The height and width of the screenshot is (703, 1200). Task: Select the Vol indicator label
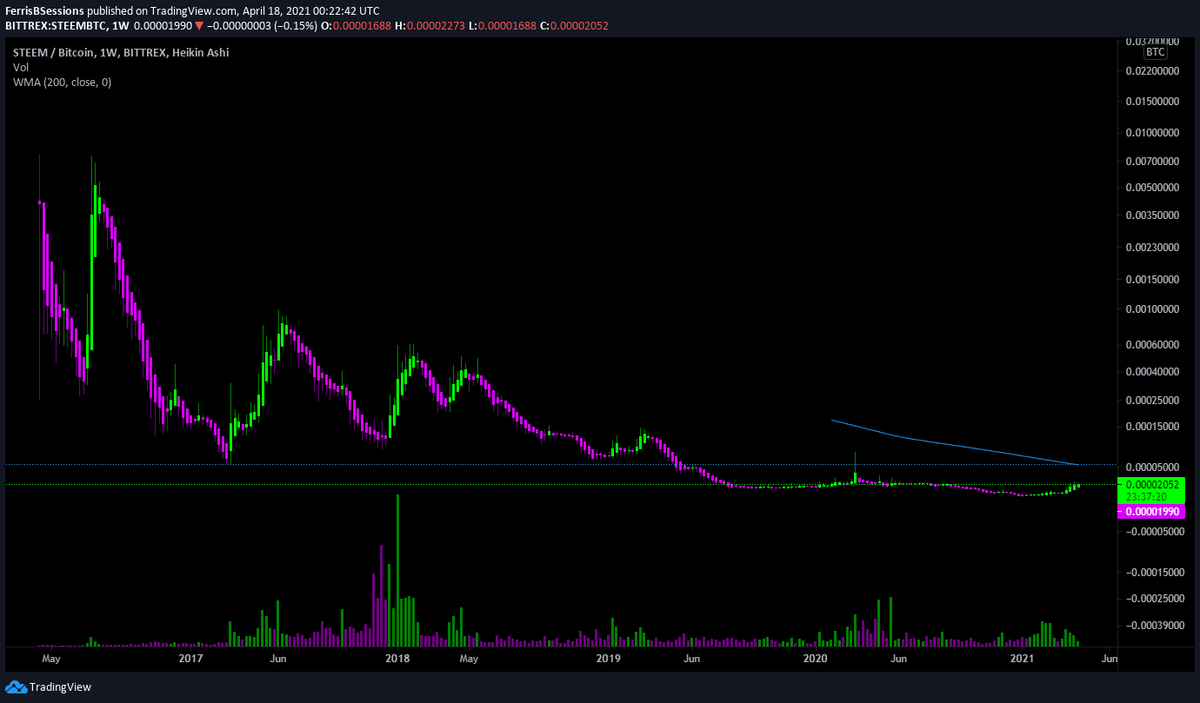(x=21, y=67)
